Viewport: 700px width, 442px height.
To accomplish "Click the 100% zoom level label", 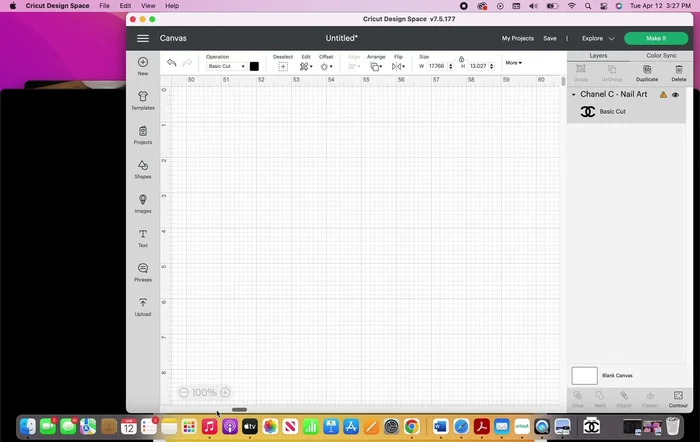I will pyautogui.click(x=204, y=392).
